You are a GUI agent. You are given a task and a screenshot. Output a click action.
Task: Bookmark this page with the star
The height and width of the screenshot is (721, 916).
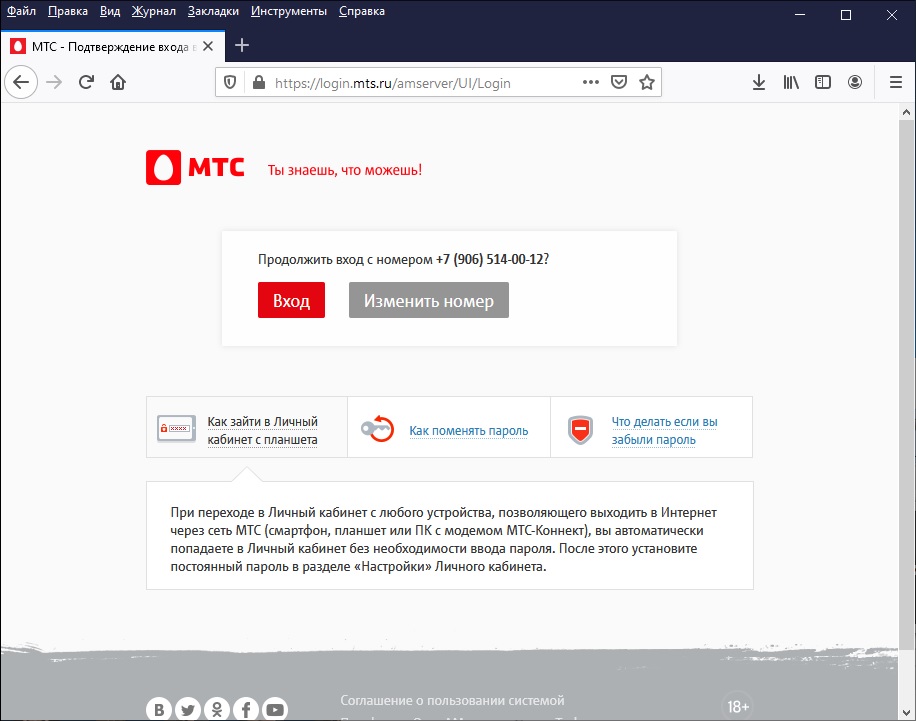click(x=647, y=82)
